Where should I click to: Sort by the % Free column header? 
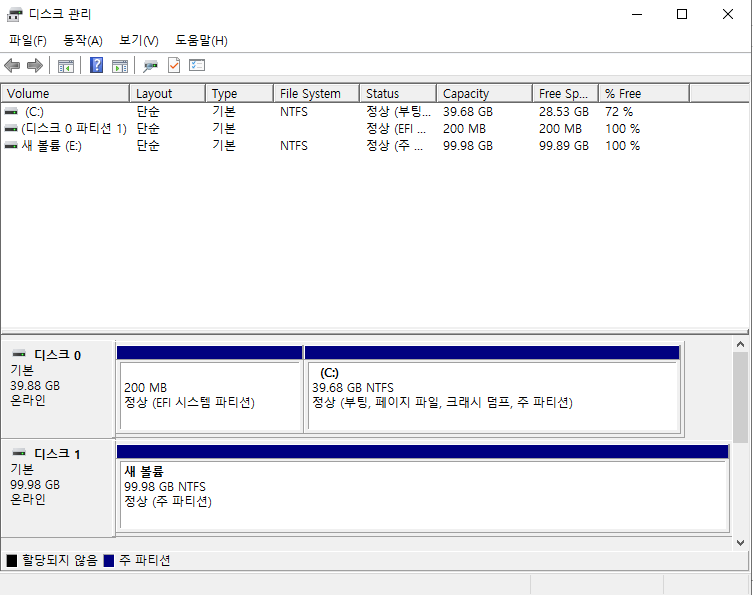pyautogui.click(x=644, y=94)
